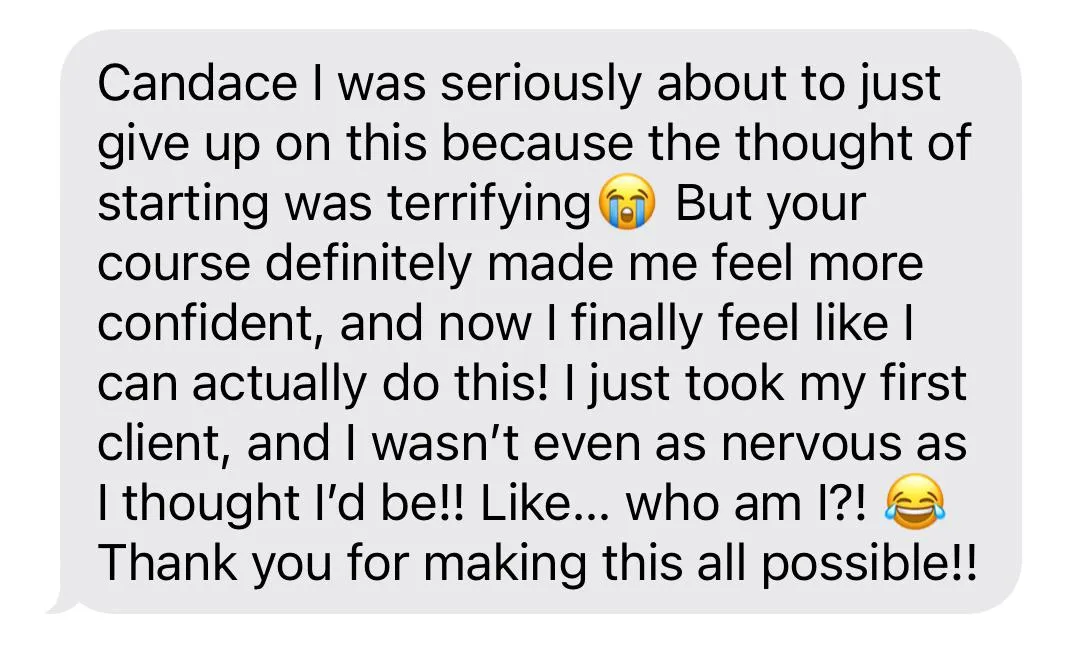This screenshot has width=1076, height=651.
Task: Select the name "Candace" in the message
Action: (198, 82)
